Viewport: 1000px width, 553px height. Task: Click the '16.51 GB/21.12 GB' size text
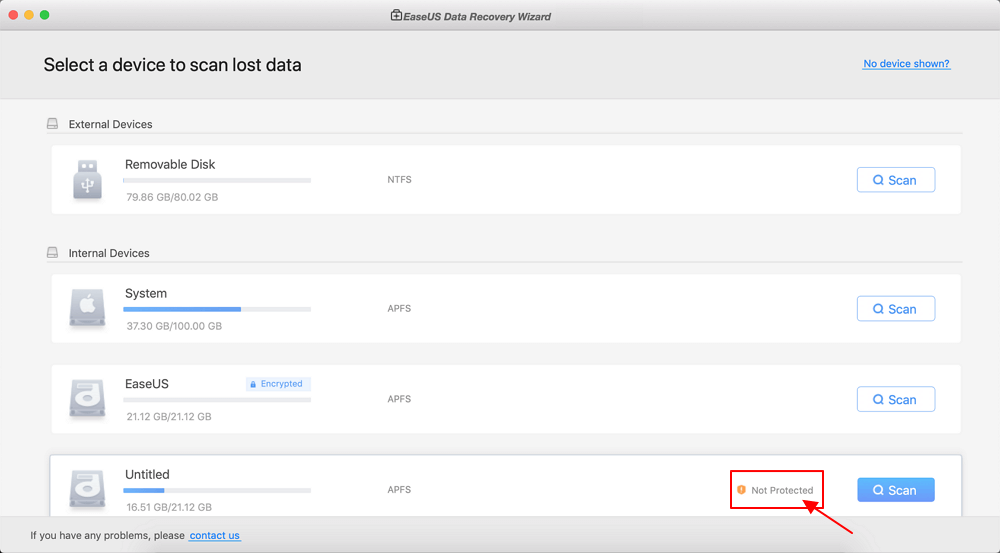tap(169, 507)
